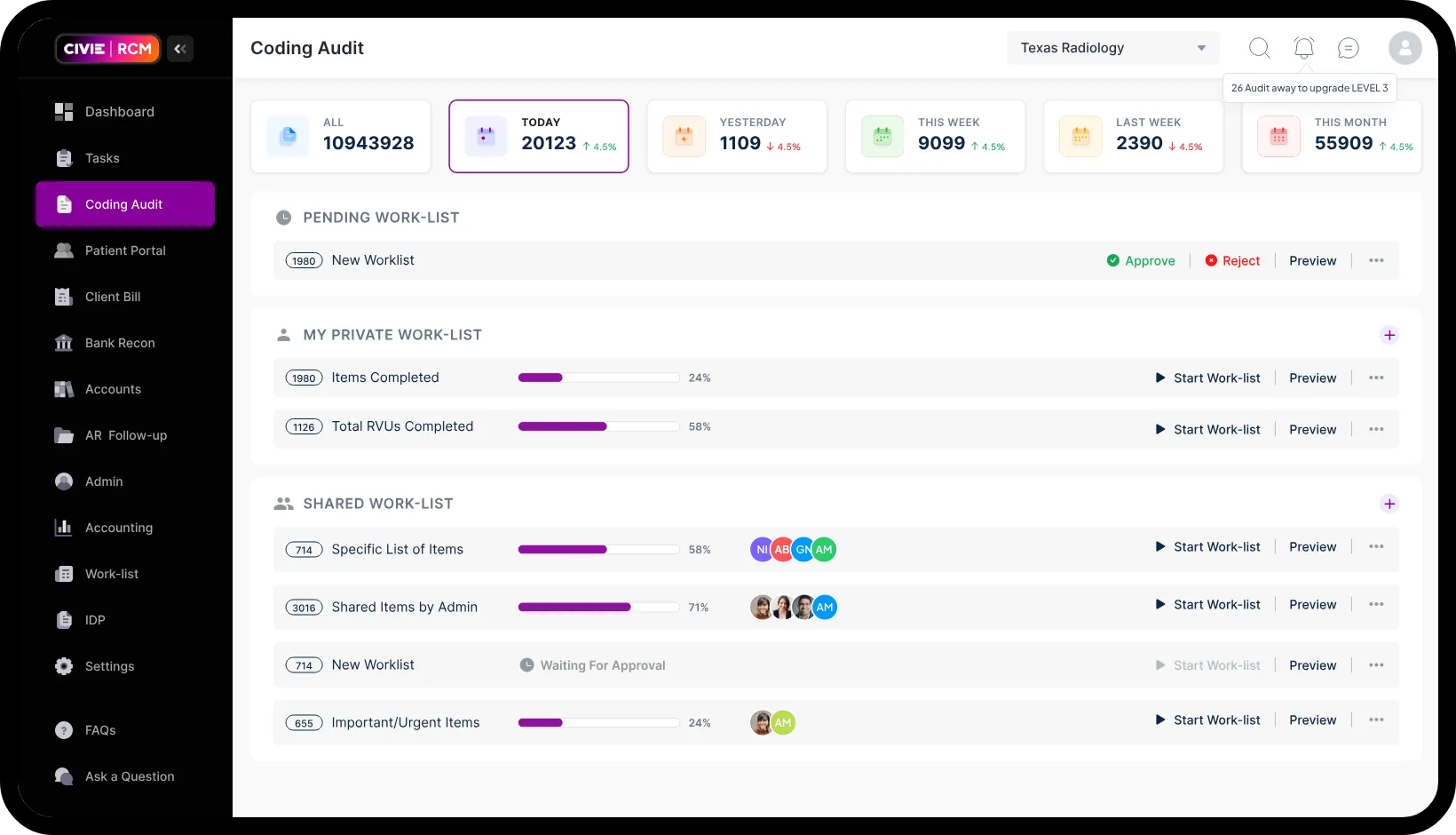1456x835 pixels.
Task: Click the user profile avatar icon
Action: (x=1405, y=48)
